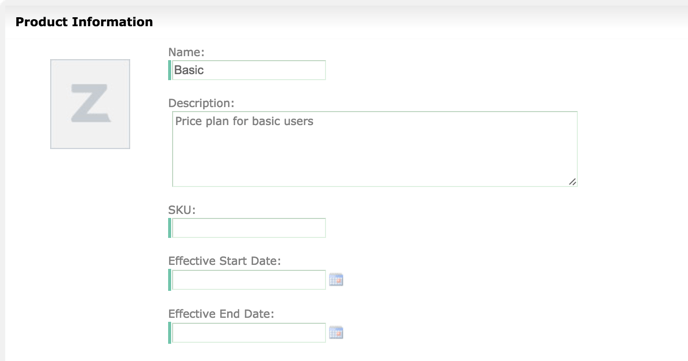This screenshot has height=361, width=688.
Task: Click green required marker beside Start Date field
Action: pyautogui.click(x=169, y=280)
